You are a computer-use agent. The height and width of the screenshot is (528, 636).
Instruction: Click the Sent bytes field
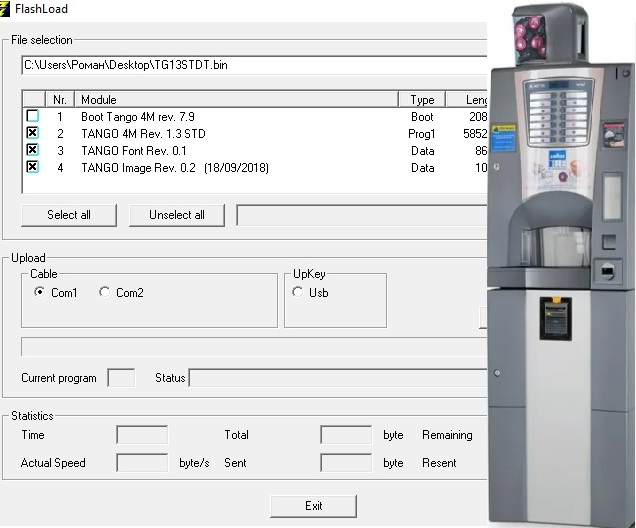[346, 463]
